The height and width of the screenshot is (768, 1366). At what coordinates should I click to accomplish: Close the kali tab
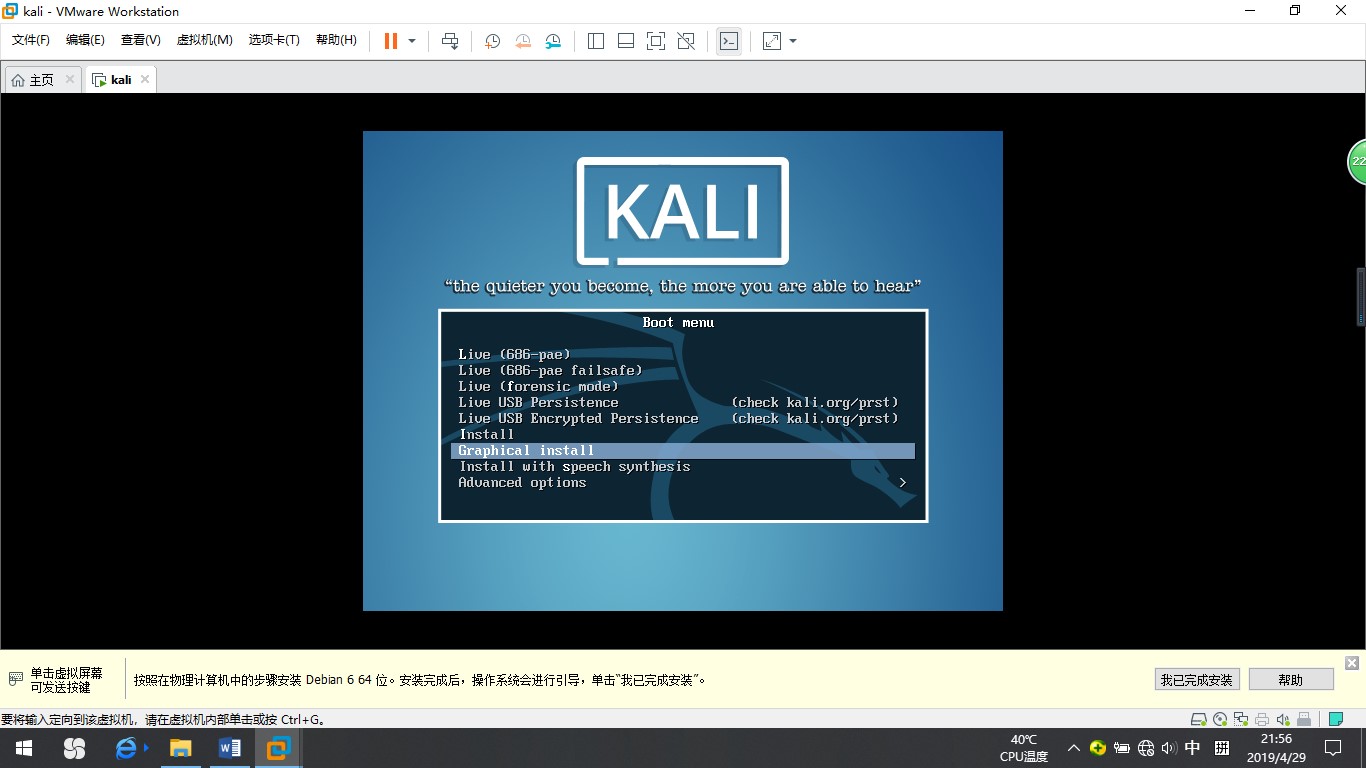point(145,79)
